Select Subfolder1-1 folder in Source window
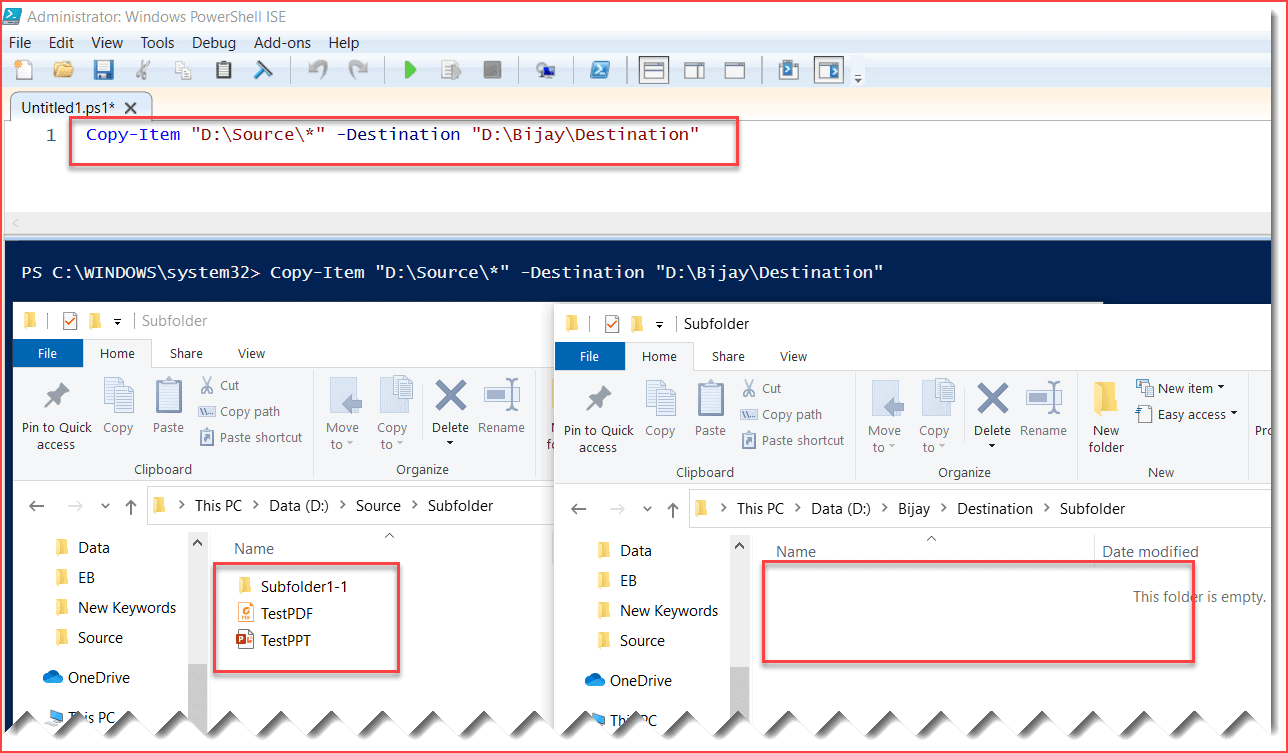1288x753 pixels. click(292, 586)
